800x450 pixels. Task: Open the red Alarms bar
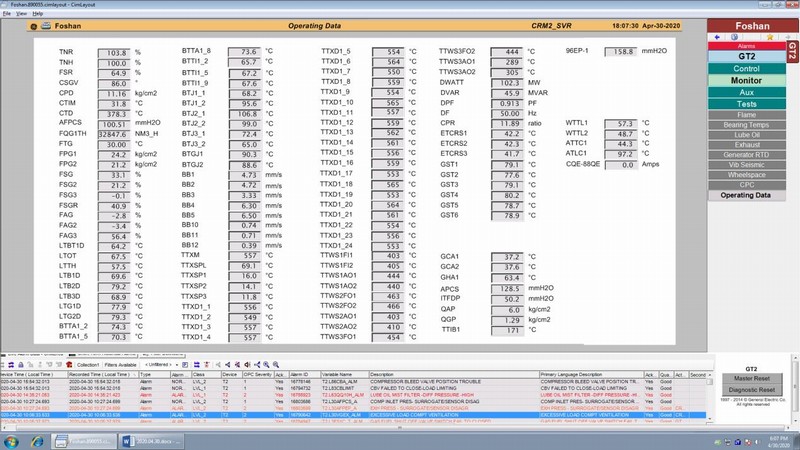point(746,46)
